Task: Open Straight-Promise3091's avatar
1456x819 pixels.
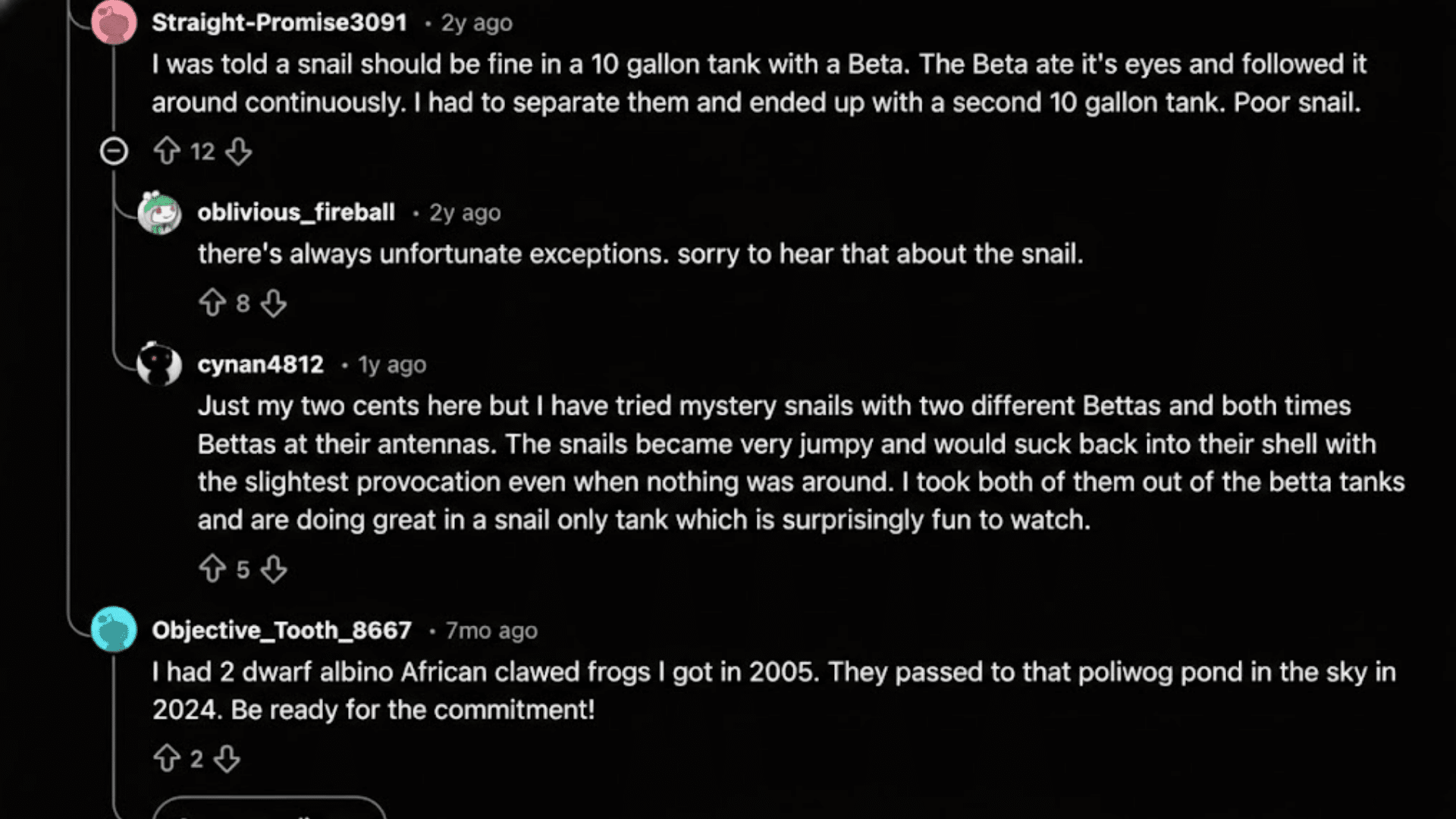Action: coord(115,22)
